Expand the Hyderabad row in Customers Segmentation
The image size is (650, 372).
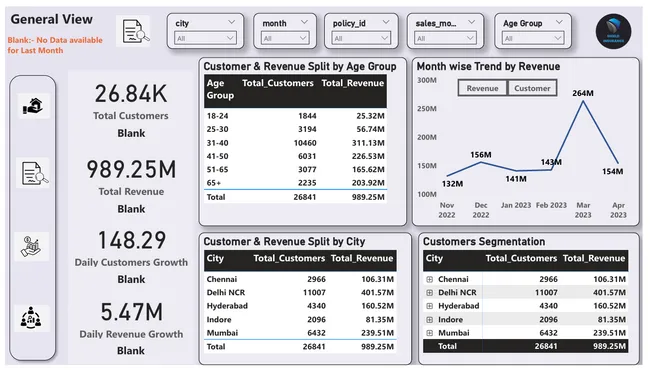point(429,306)
